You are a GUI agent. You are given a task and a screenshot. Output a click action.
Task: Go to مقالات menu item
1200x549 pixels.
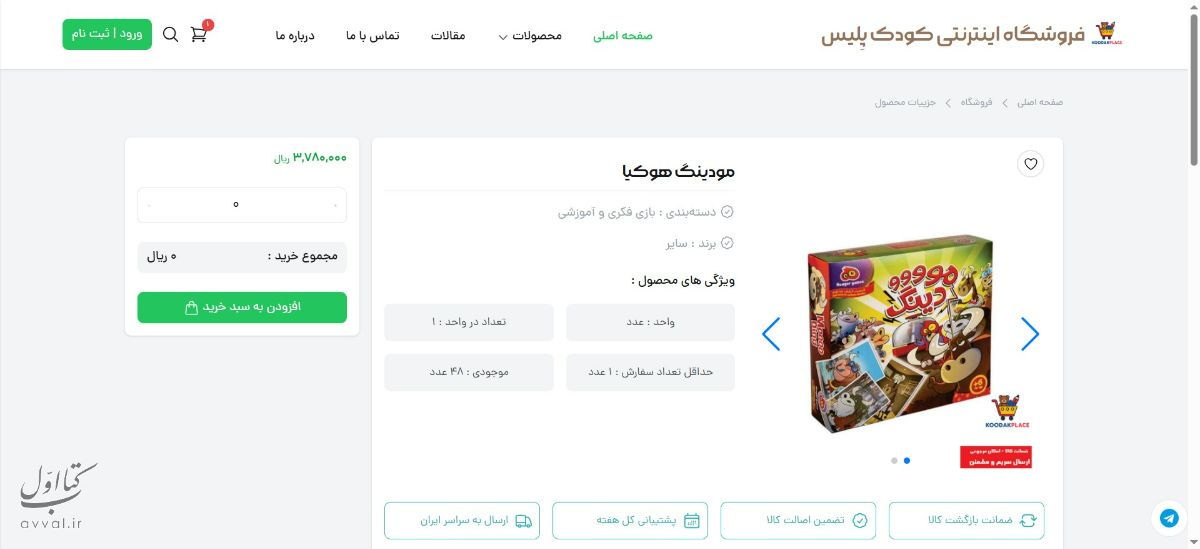[x=448, y=36]
